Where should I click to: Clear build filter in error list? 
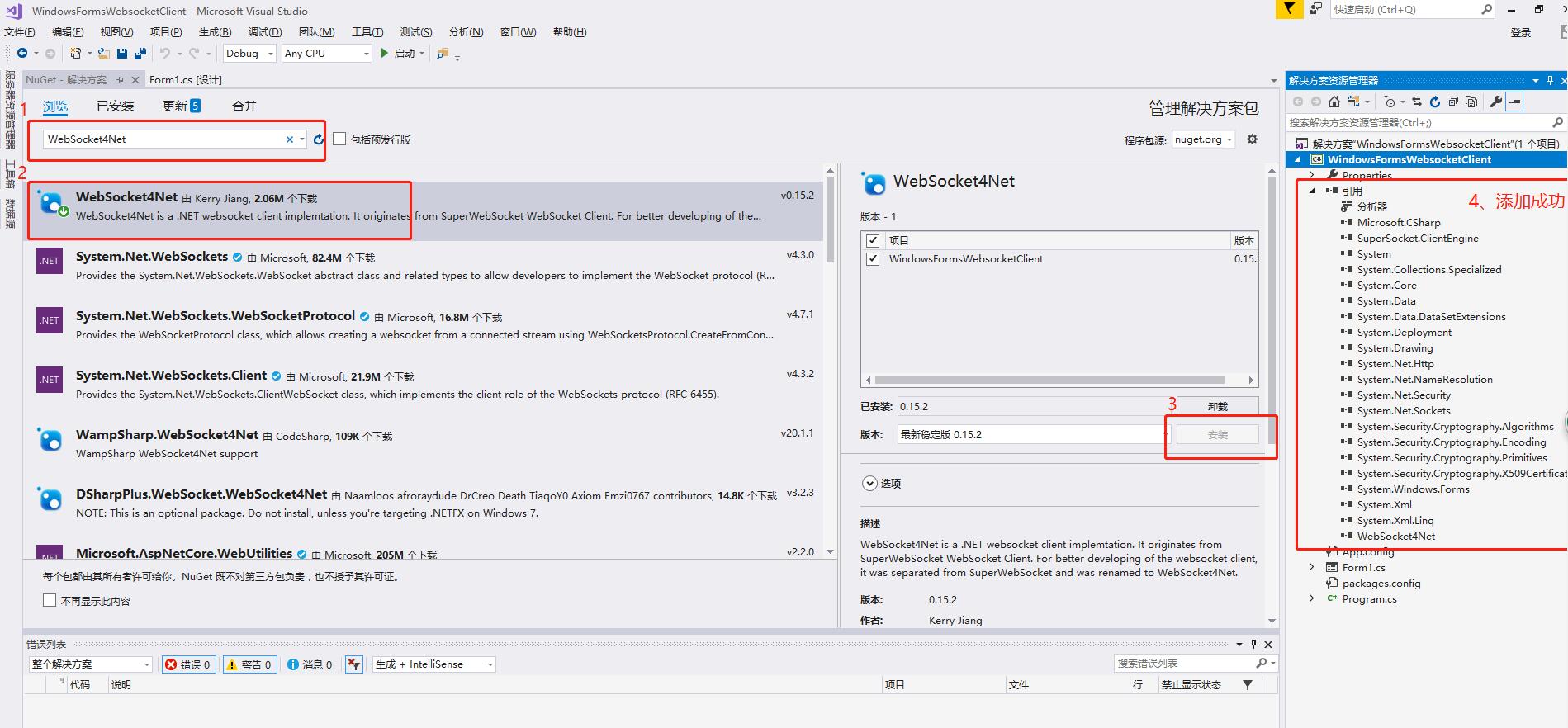(354, 664)
